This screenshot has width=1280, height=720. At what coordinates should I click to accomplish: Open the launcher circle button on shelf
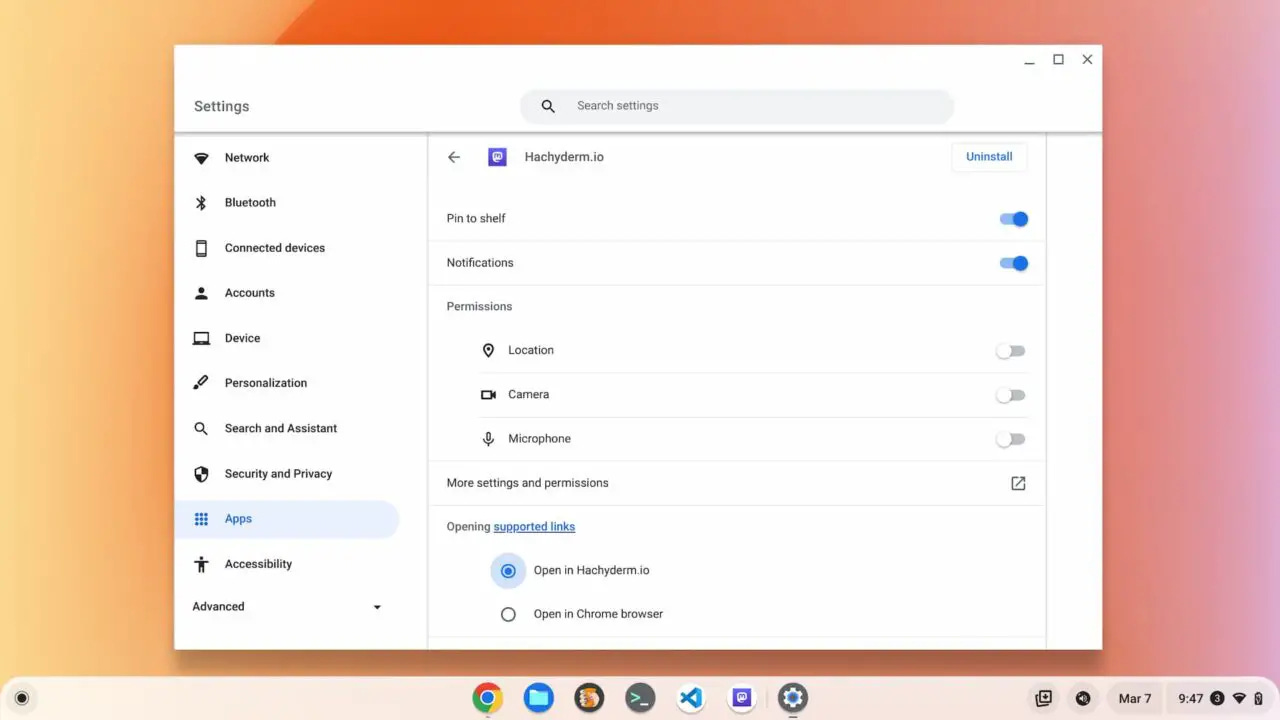coord(22,698)
